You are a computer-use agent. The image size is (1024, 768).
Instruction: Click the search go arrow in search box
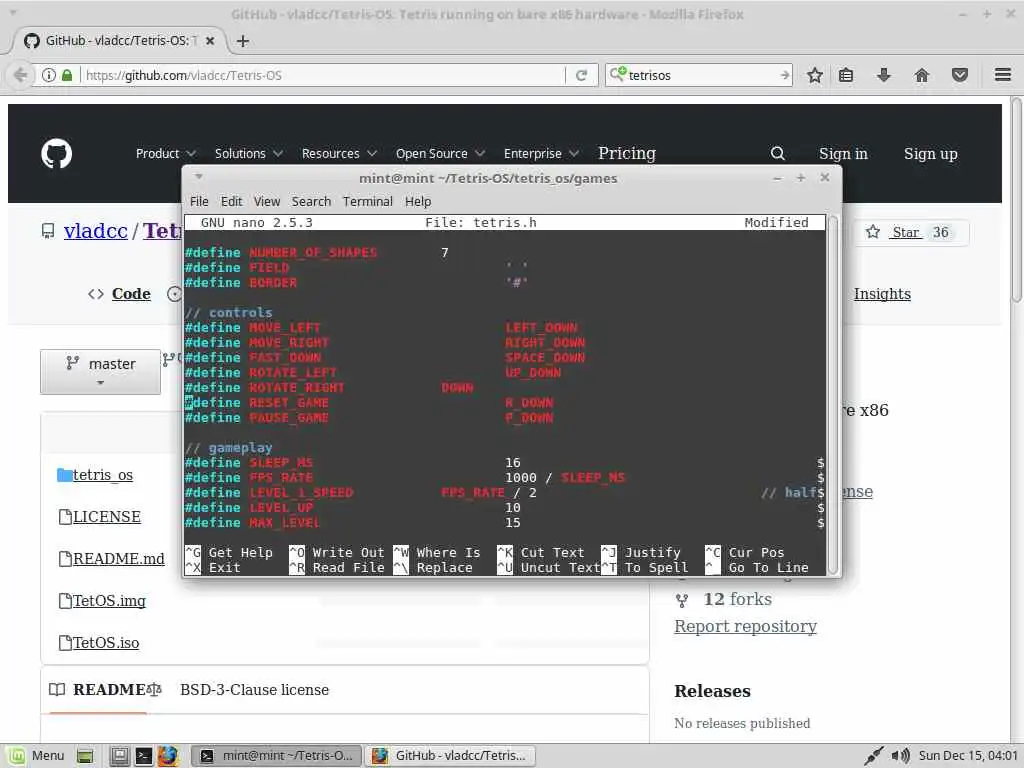[784, 75]
